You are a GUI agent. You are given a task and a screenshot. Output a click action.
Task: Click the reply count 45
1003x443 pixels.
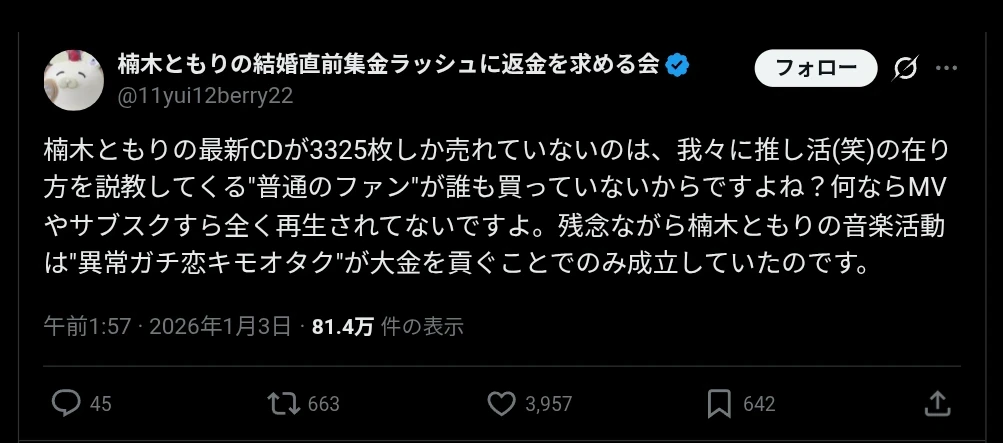tap(100, 404)
